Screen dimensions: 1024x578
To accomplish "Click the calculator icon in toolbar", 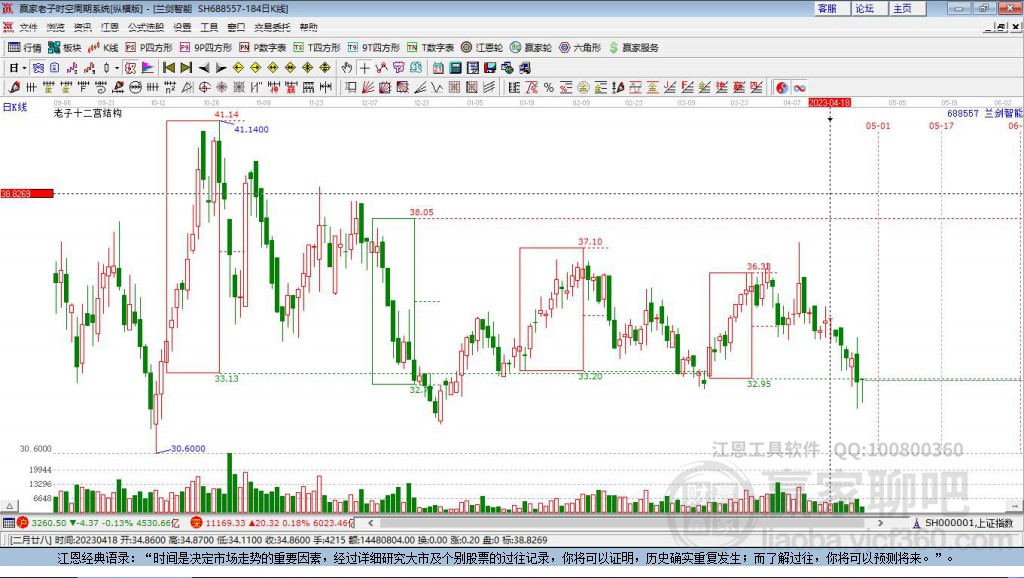I will tap(455, 68).
